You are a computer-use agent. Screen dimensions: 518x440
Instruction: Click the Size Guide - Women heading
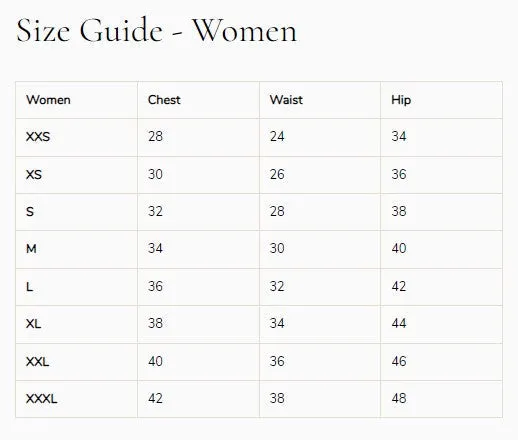pos(156,31)
